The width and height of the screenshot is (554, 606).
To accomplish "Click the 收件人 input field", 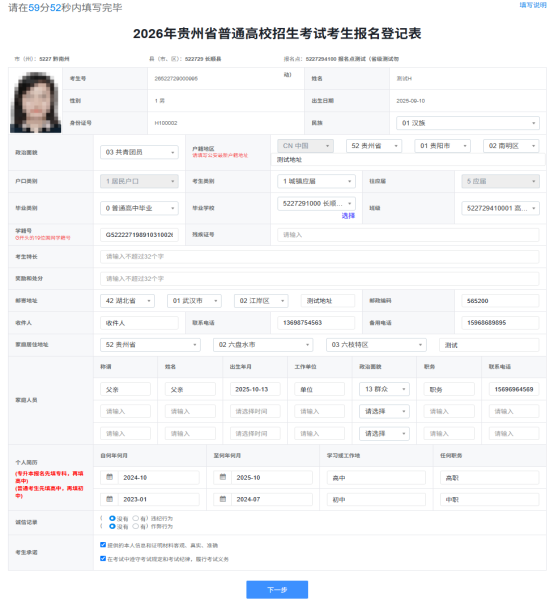I will [139, 323].
